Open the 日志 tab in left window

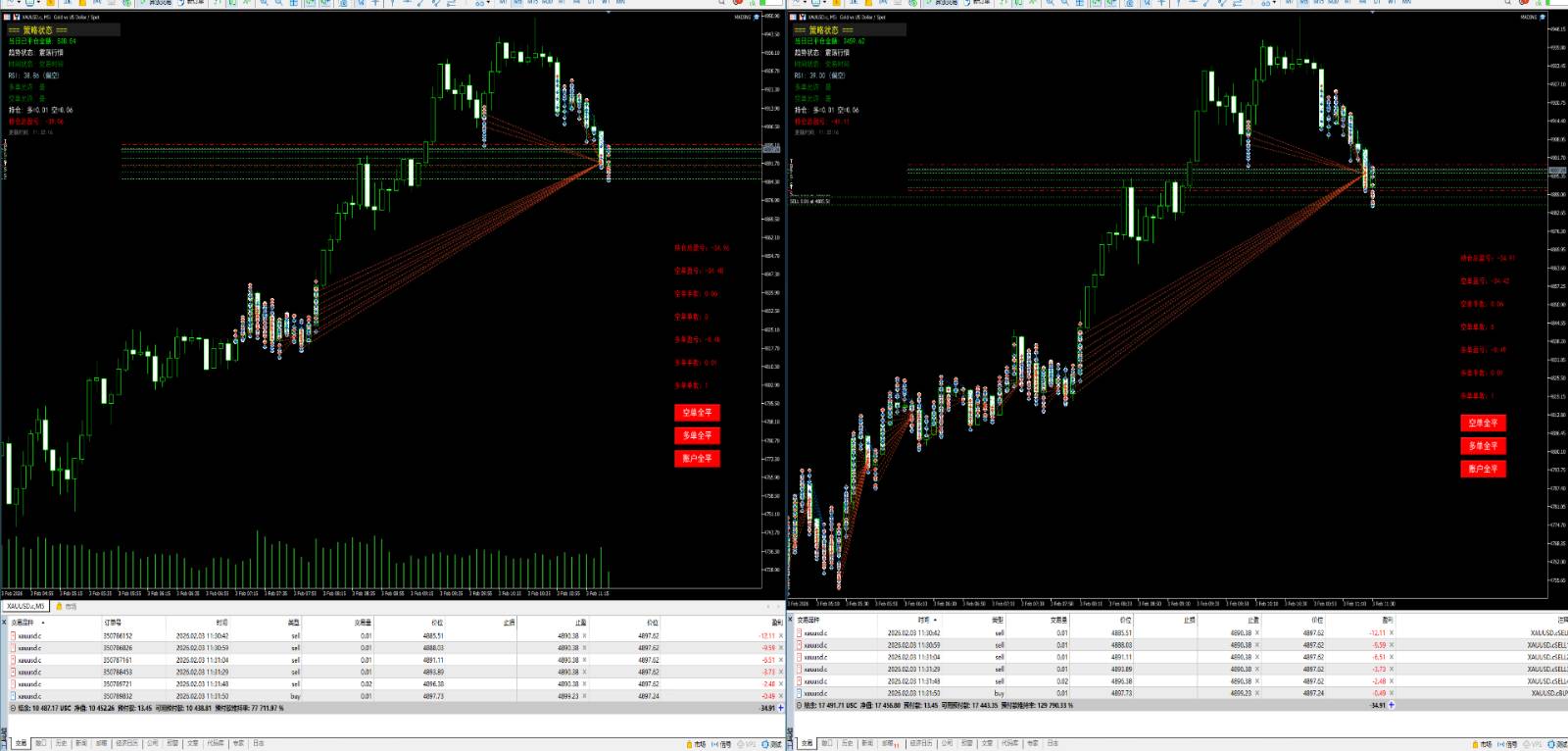point(259,743)
